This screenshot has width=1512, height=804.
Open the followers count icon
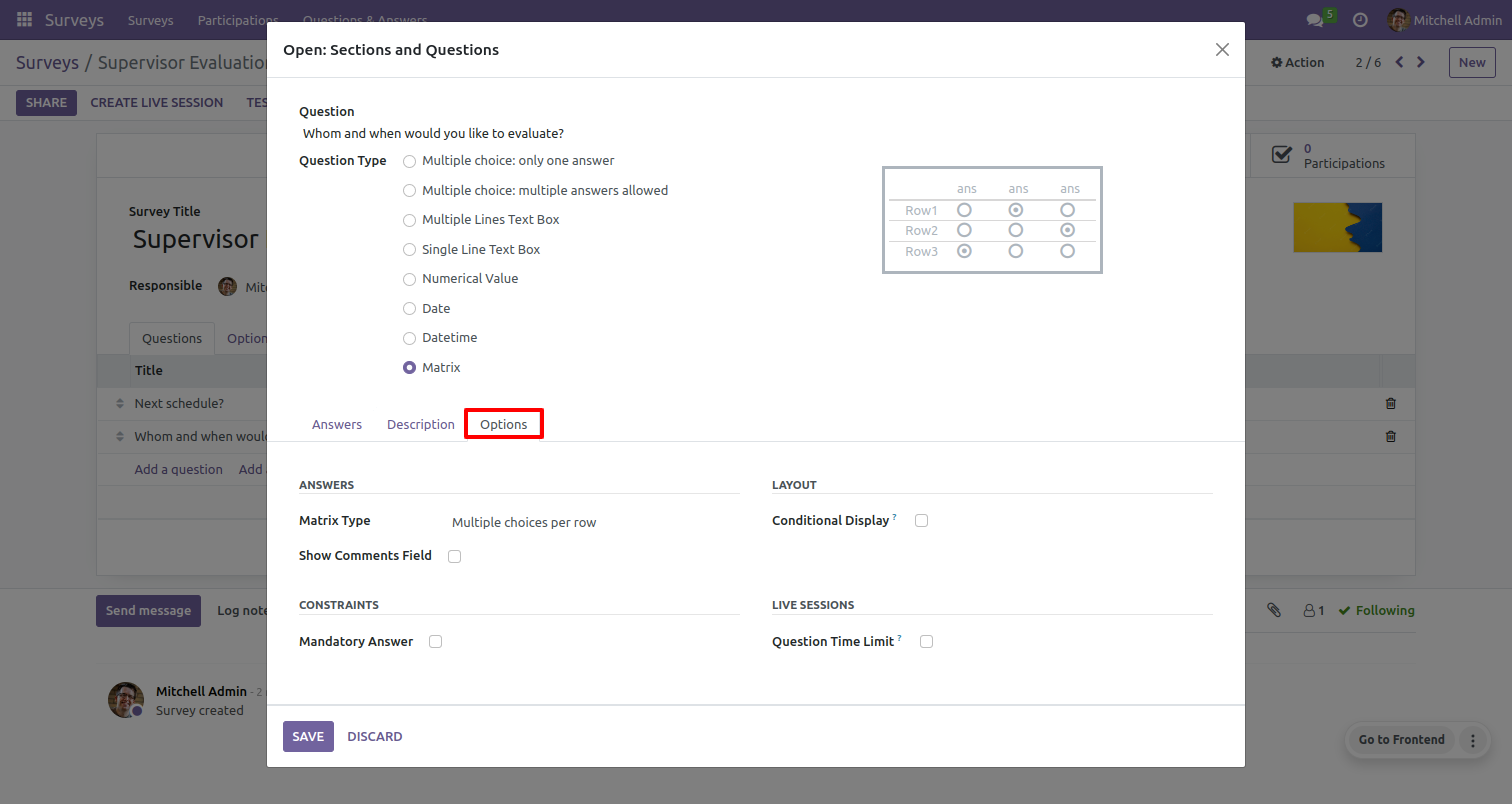pos(1313,610)
